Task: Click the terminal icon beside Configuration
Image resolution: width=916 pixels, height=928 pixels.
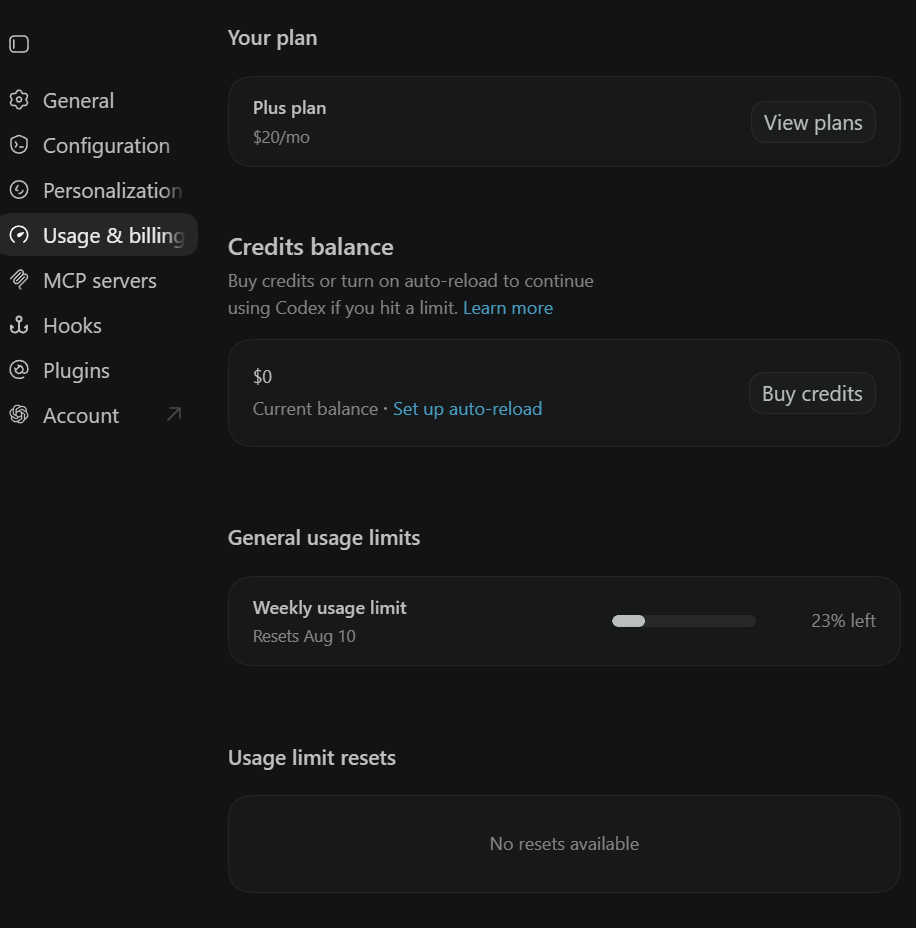Action: click(x=19, y=145)
